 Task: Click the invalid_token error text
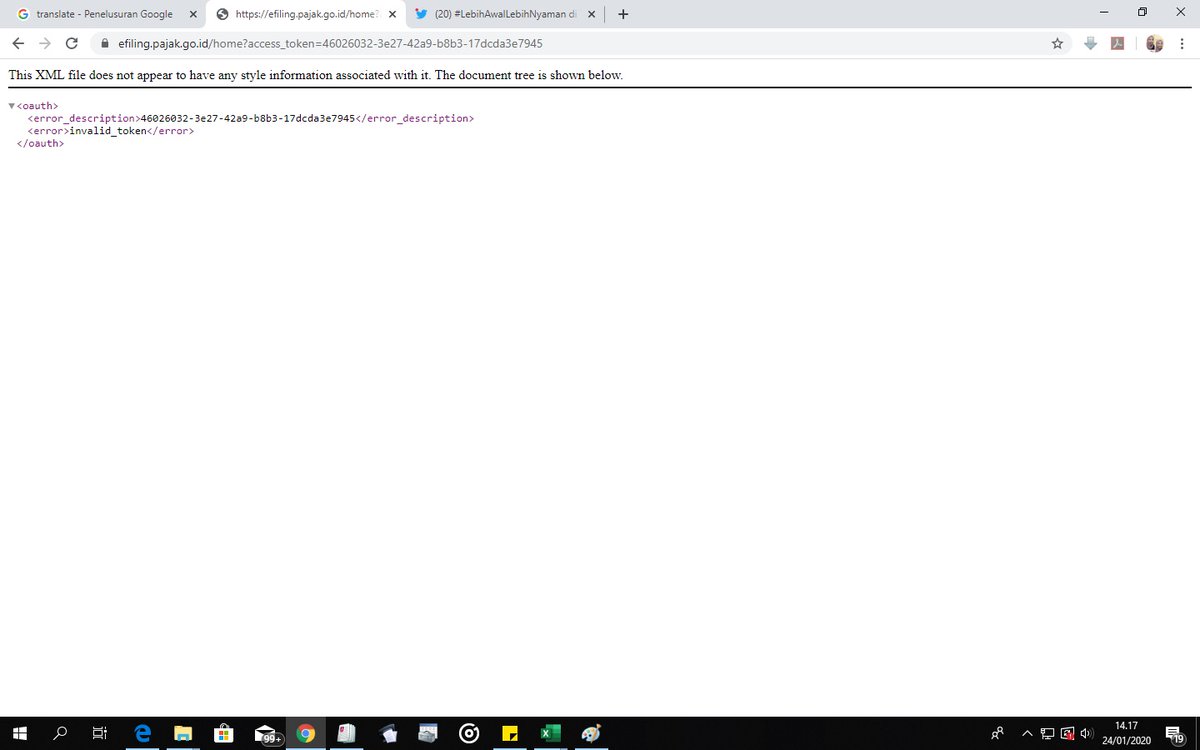coord(107,131)
